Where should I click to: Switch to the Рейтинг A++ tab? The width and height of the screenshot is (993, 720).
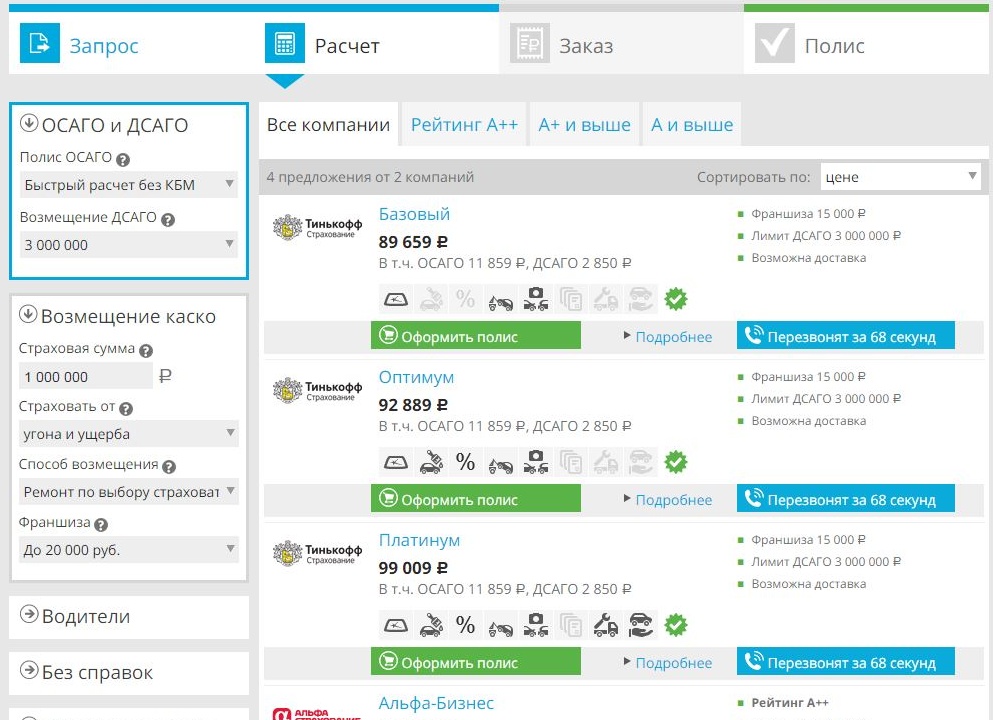pos(464,125)
